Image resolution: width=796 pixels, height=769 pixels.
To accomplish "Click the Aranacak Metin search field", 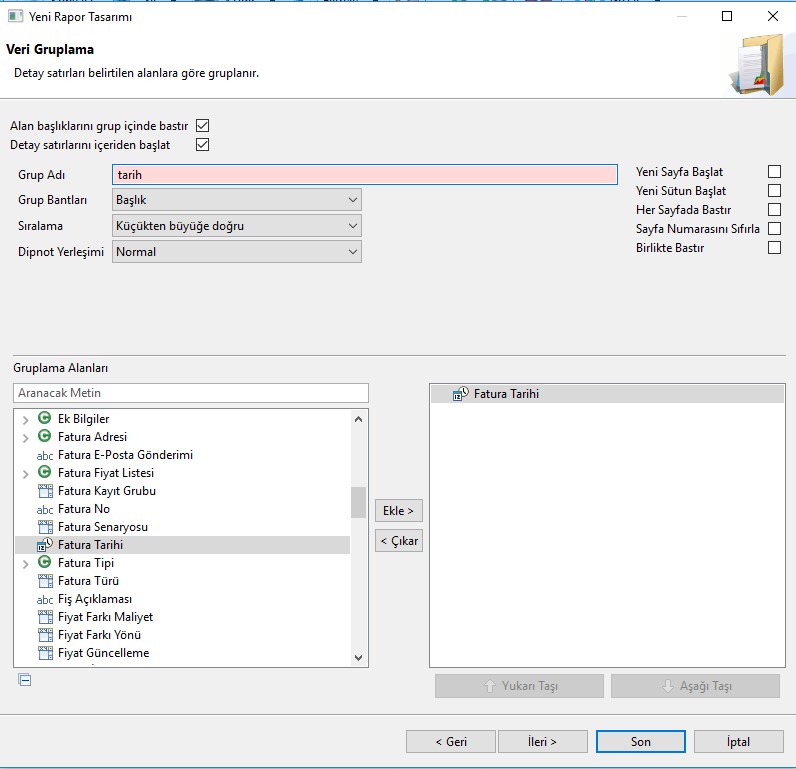I will [190, 393].
